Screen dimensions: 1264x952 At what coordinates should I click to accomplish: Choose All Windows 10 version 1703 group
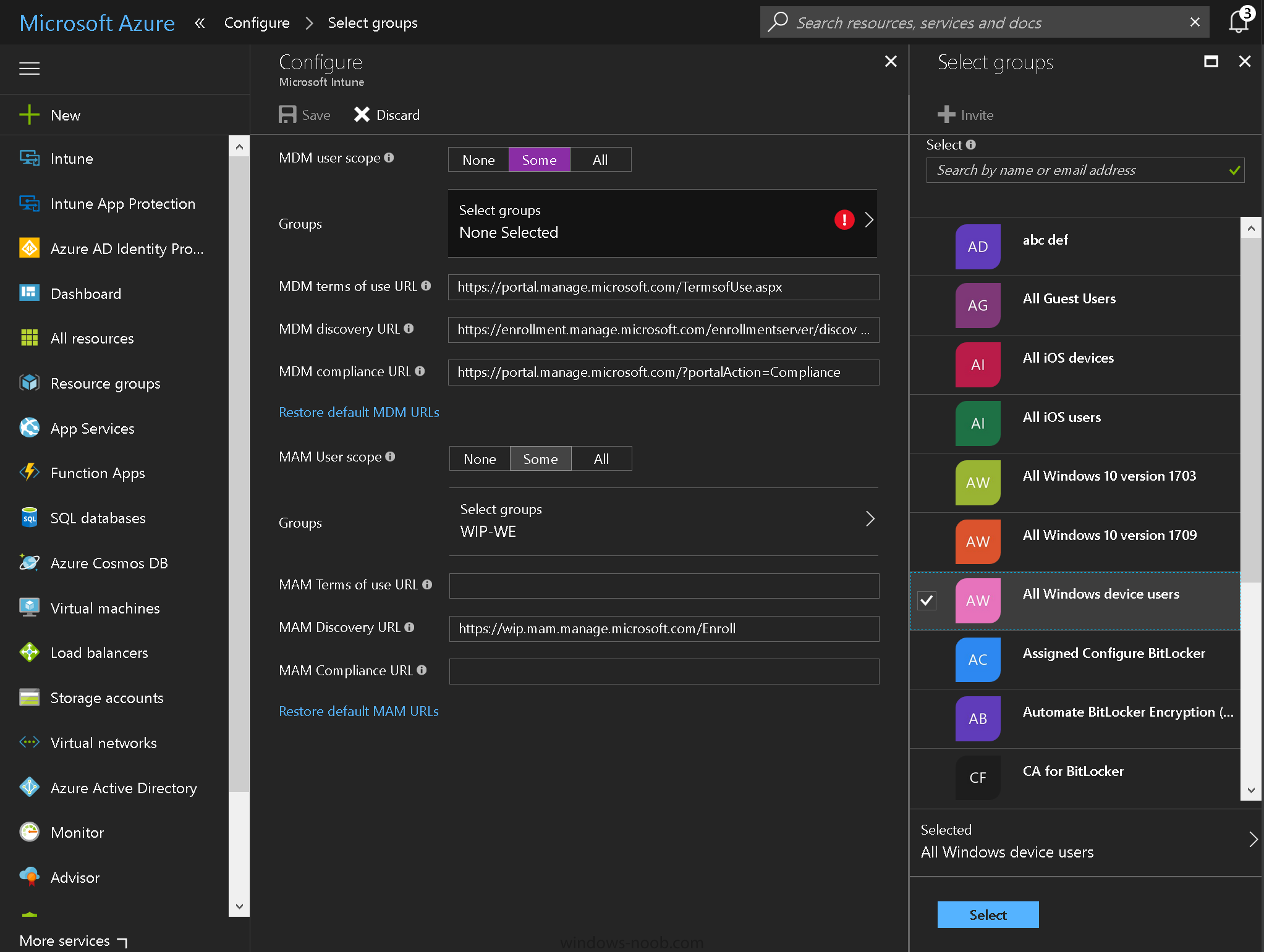(x=1074, y=482)
